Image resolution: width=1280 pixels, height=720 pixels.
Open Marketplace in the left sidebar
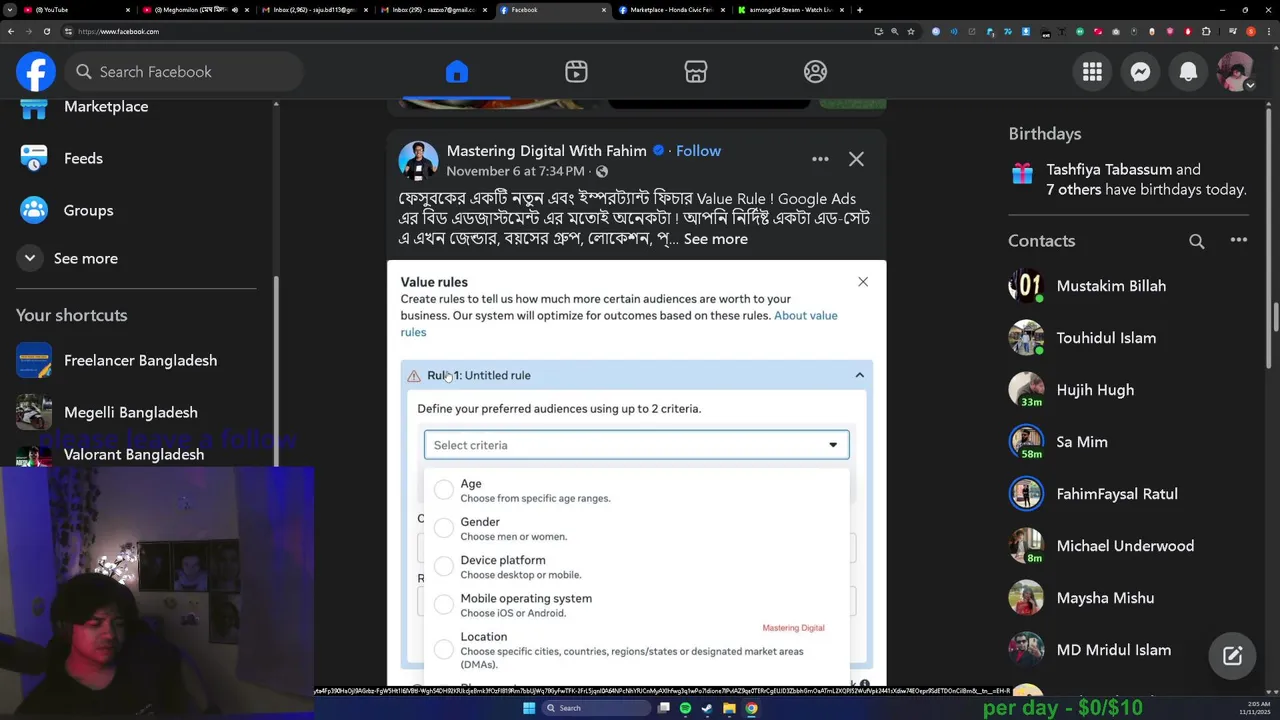coord(106,106)
